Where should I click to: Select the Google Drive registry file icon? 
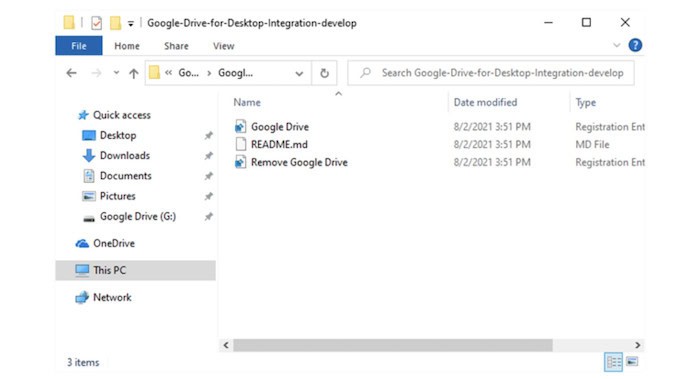tap(240, 126)
